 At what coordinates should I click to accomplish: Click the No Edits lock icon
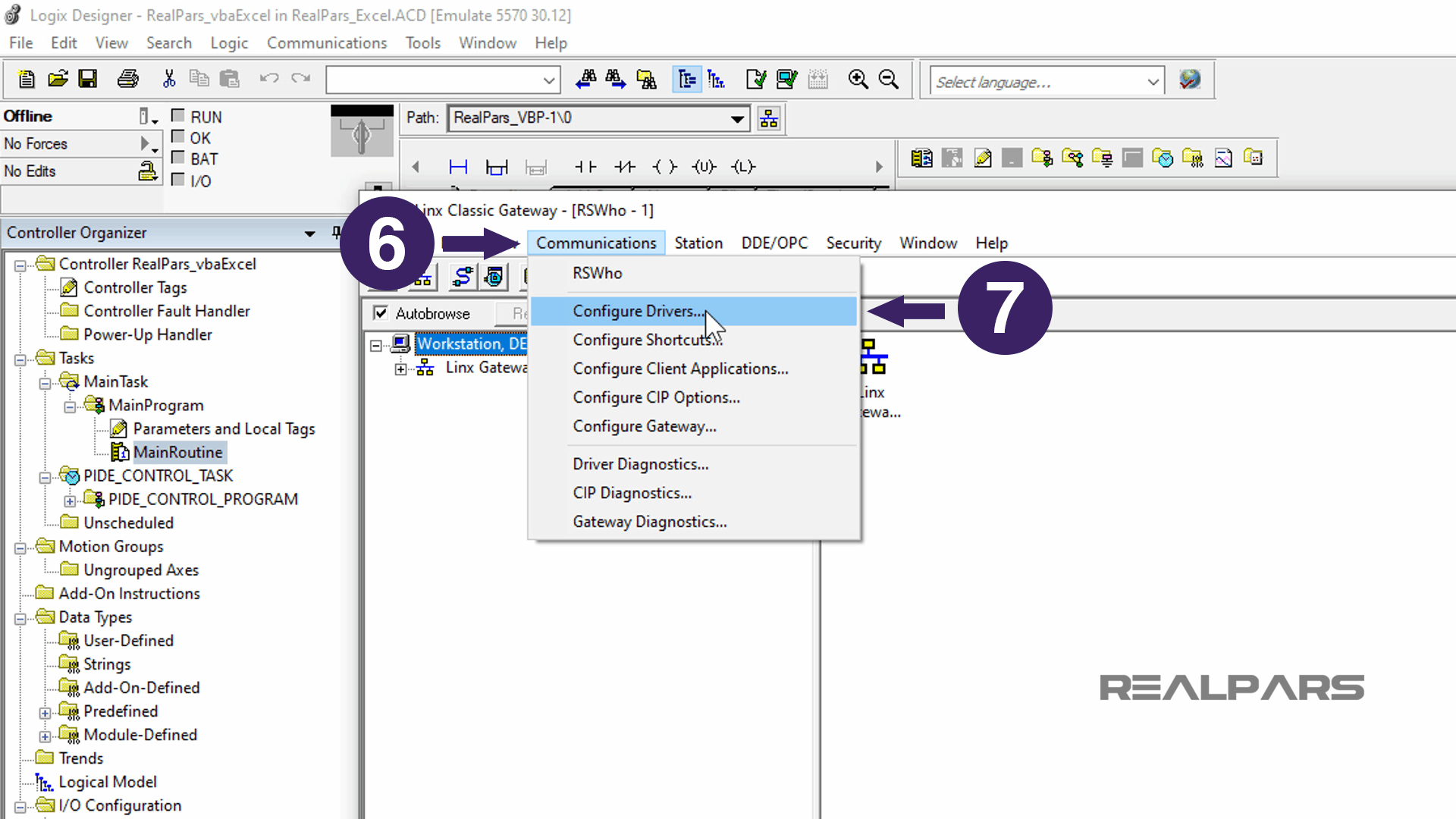pos(147,171)
